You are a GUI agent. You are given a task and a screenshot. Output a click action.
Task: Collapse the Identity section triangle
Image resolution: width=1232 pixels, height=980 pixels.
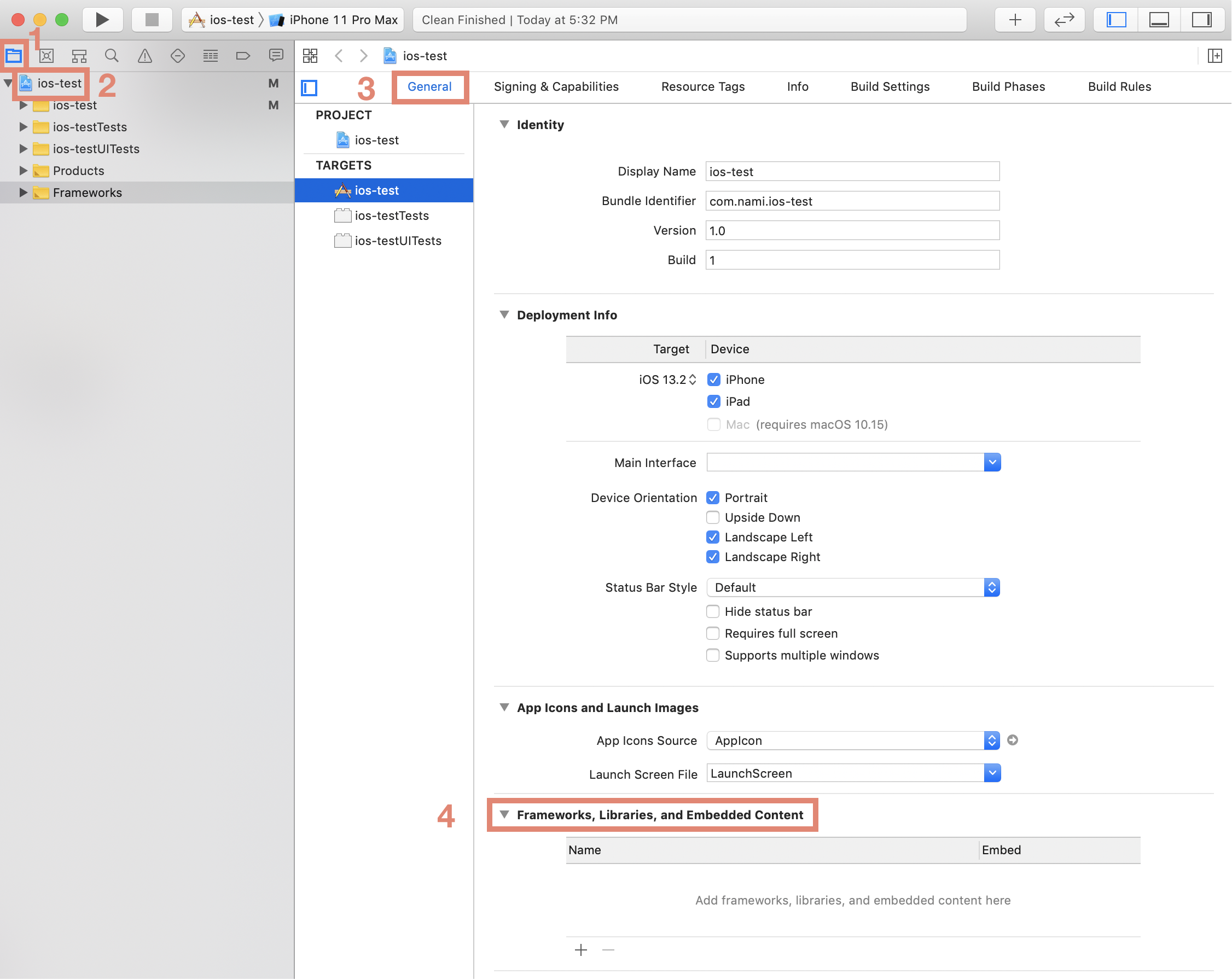(x=504, y=124)
